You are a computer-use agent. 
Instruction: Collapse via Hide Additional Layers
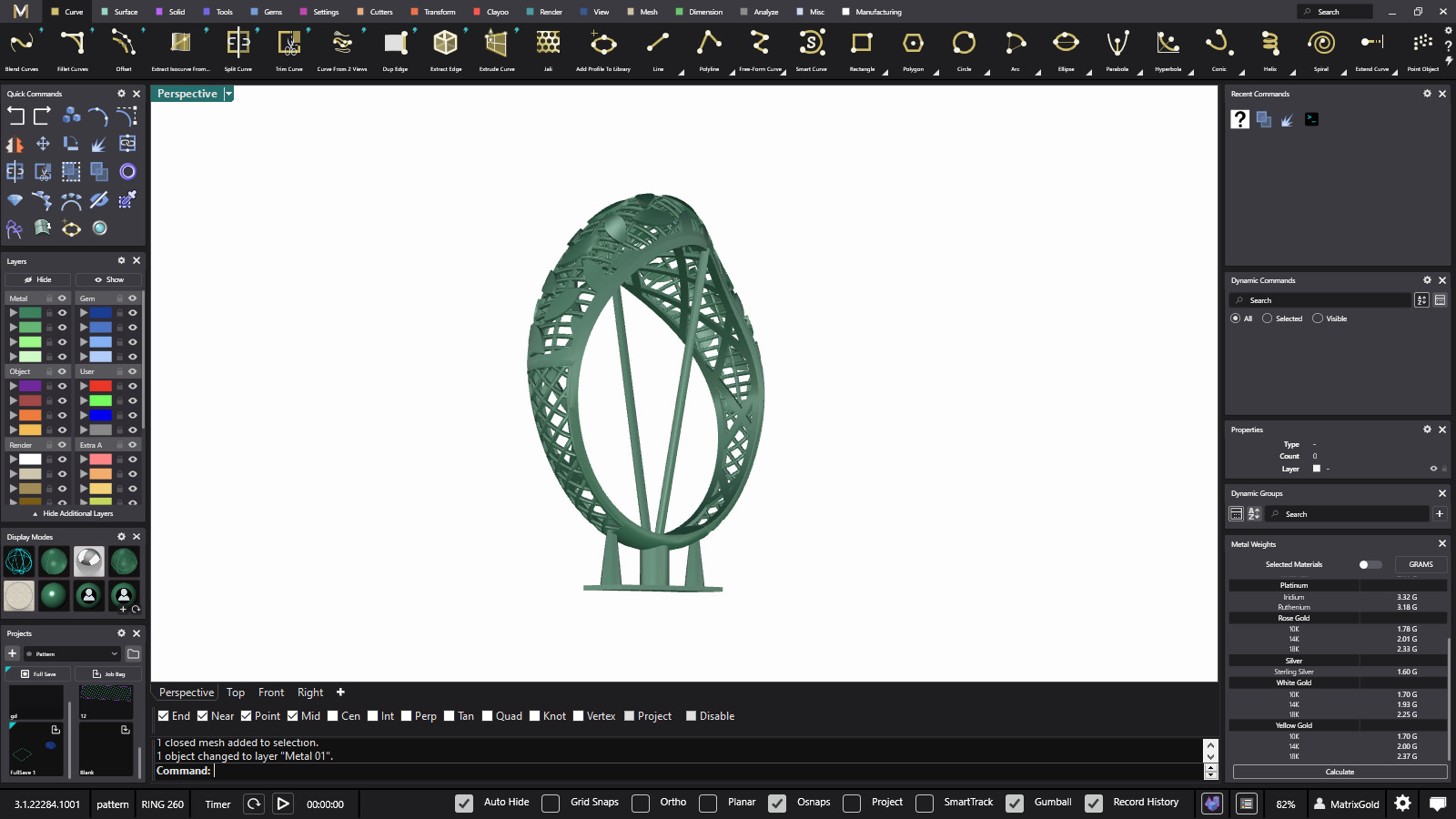coord(73,513)
